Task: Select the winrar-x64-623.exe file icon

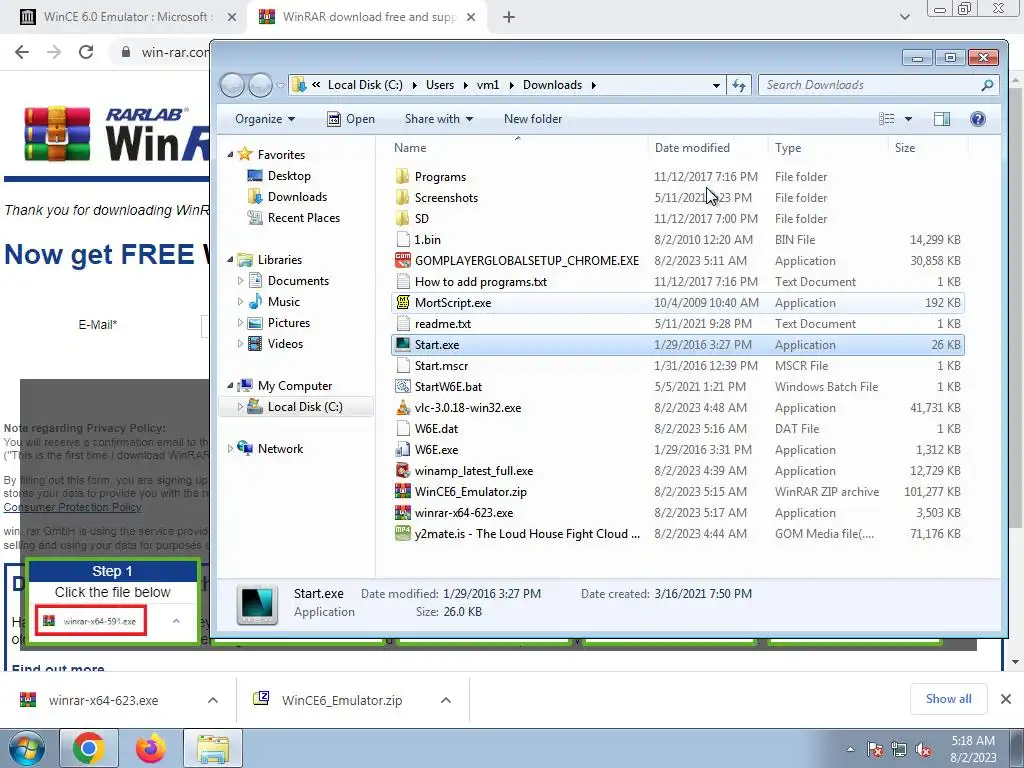Action: (x=403, y=513)
